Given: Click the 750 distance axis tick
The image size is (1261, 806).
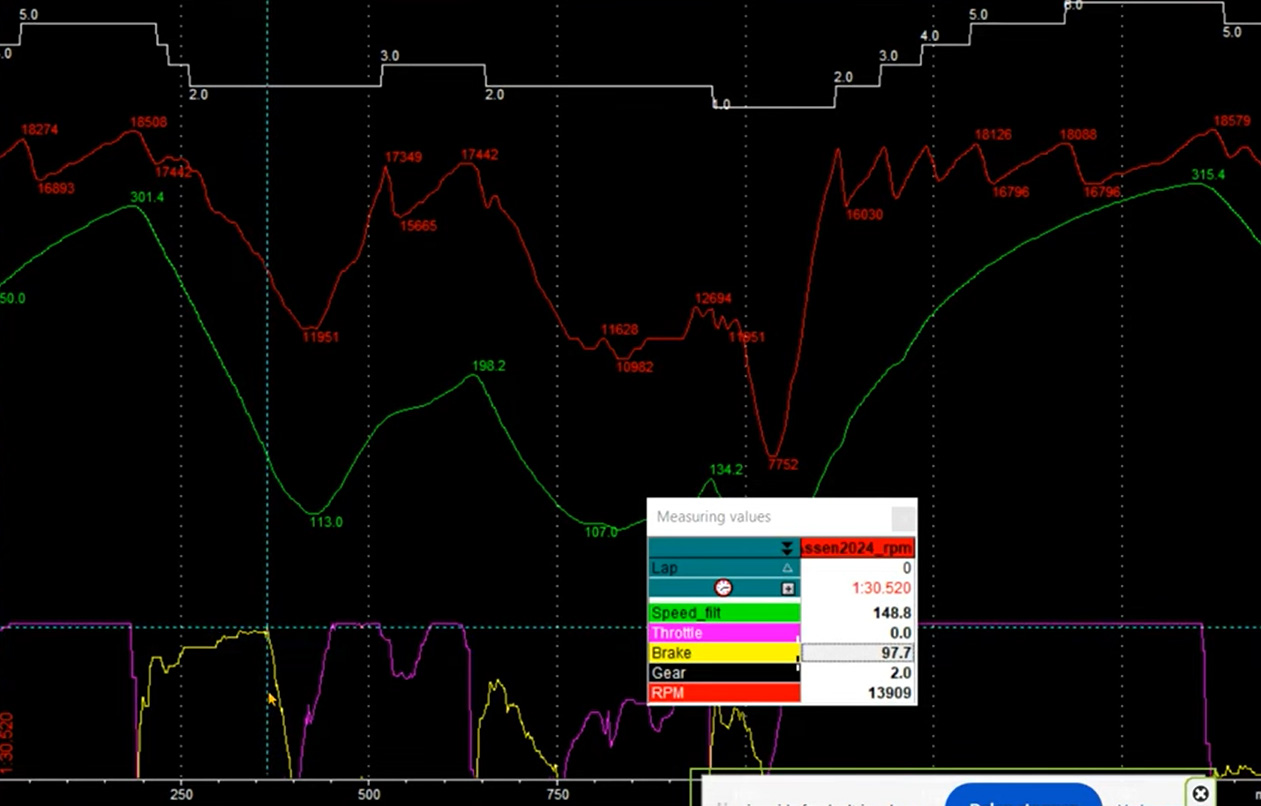Looking at the screenshot, I should 557,795.
